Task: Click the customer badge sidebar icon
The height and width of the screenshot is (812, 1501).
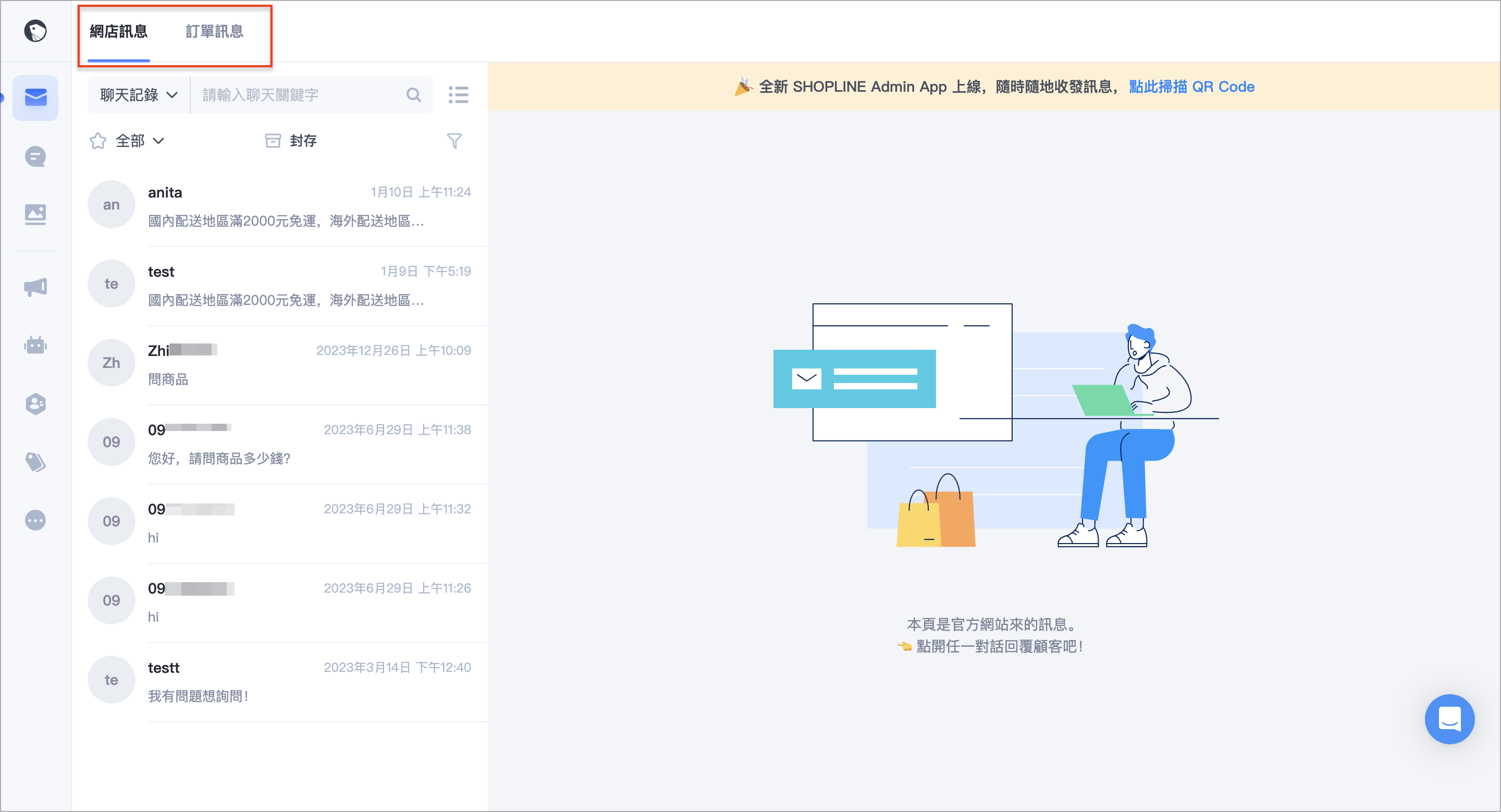Action: (x=35, y=404)
